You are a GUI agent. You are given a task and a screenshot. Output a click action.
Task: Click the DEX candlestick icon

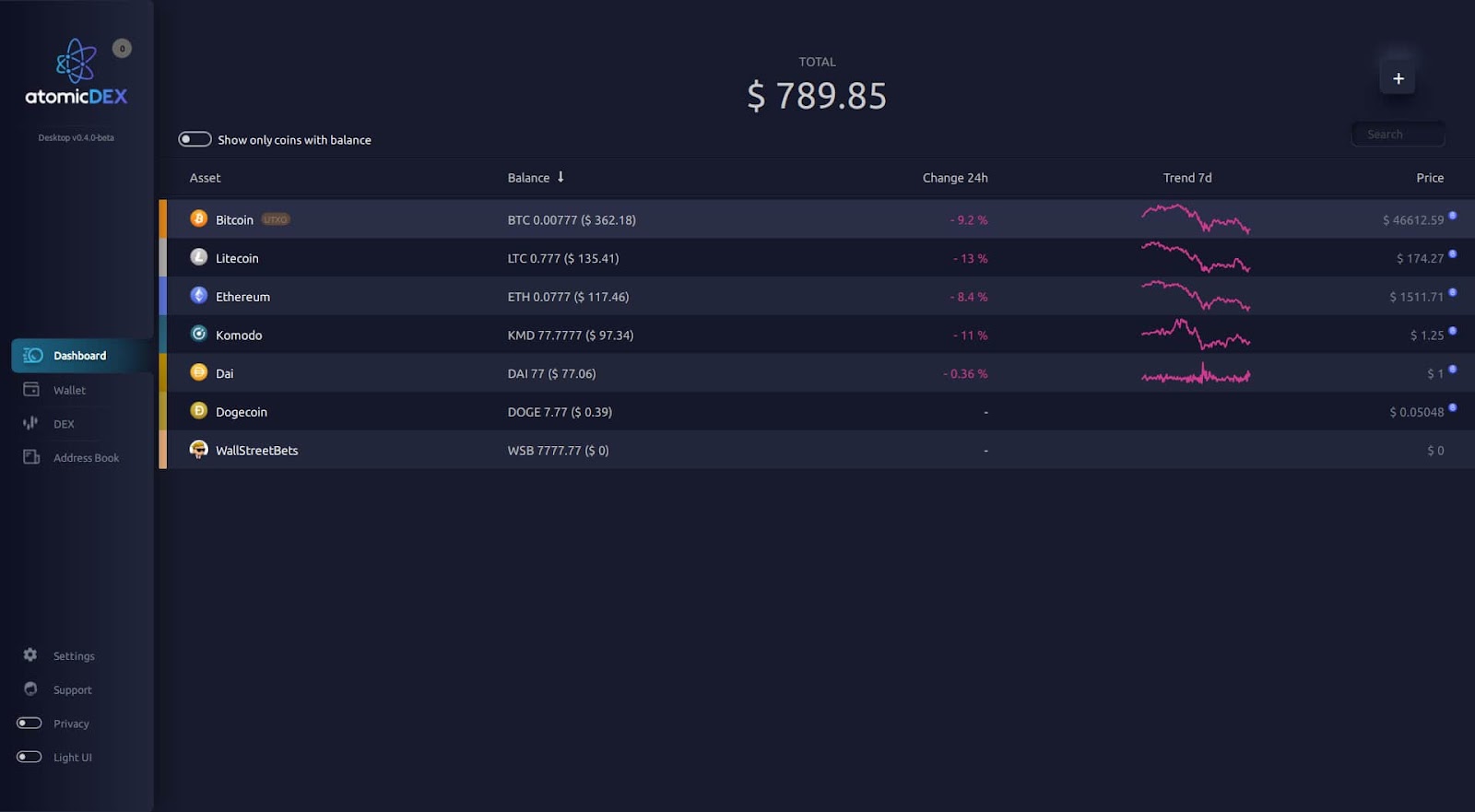[30, 423]
